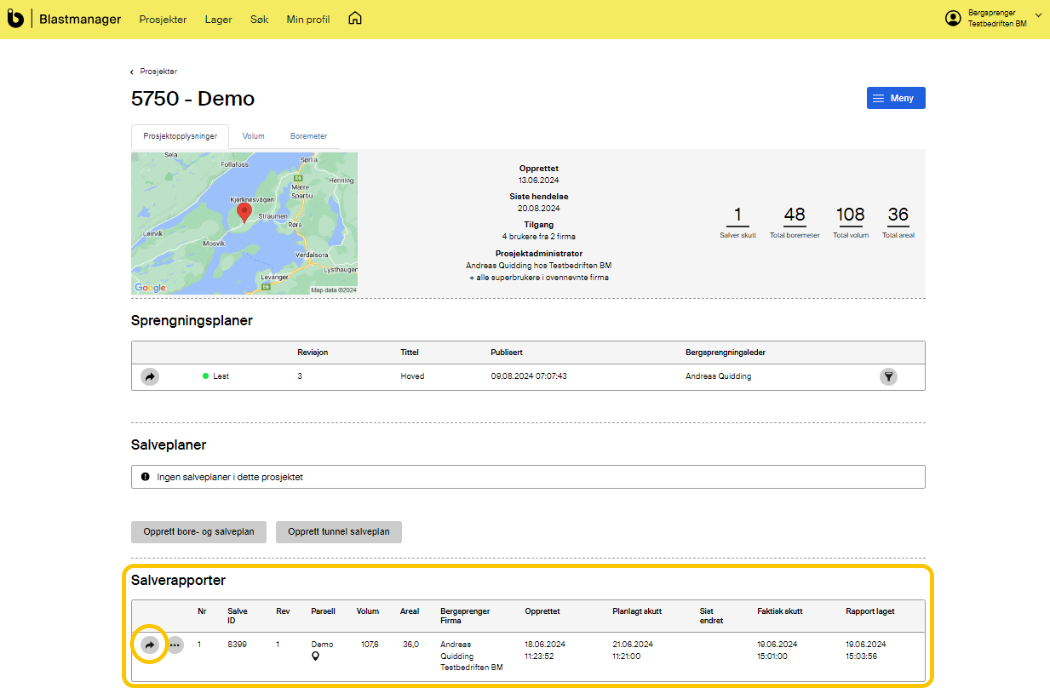Click Opprett tunnel salveplan button
This screenshot has height=688, width=1050.
click(339, 532)
